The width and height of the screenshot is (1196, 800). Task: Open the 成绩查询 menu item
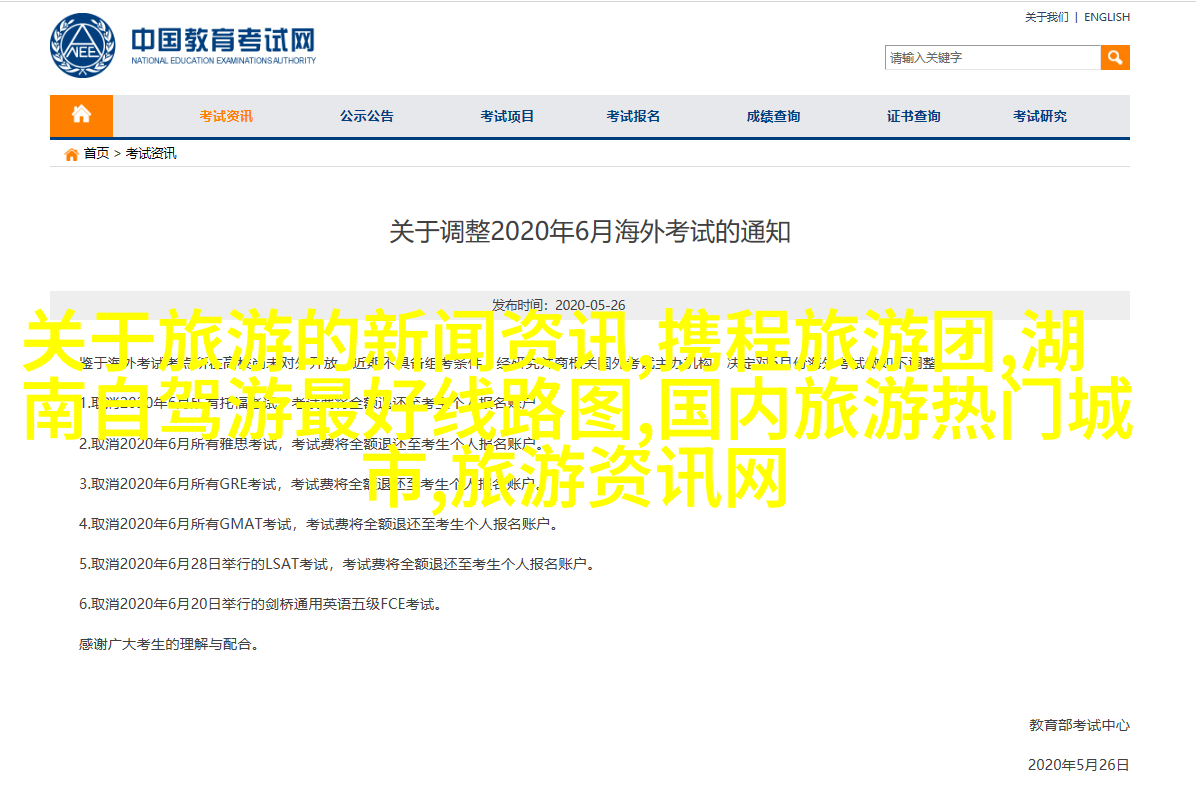(773, 116)
